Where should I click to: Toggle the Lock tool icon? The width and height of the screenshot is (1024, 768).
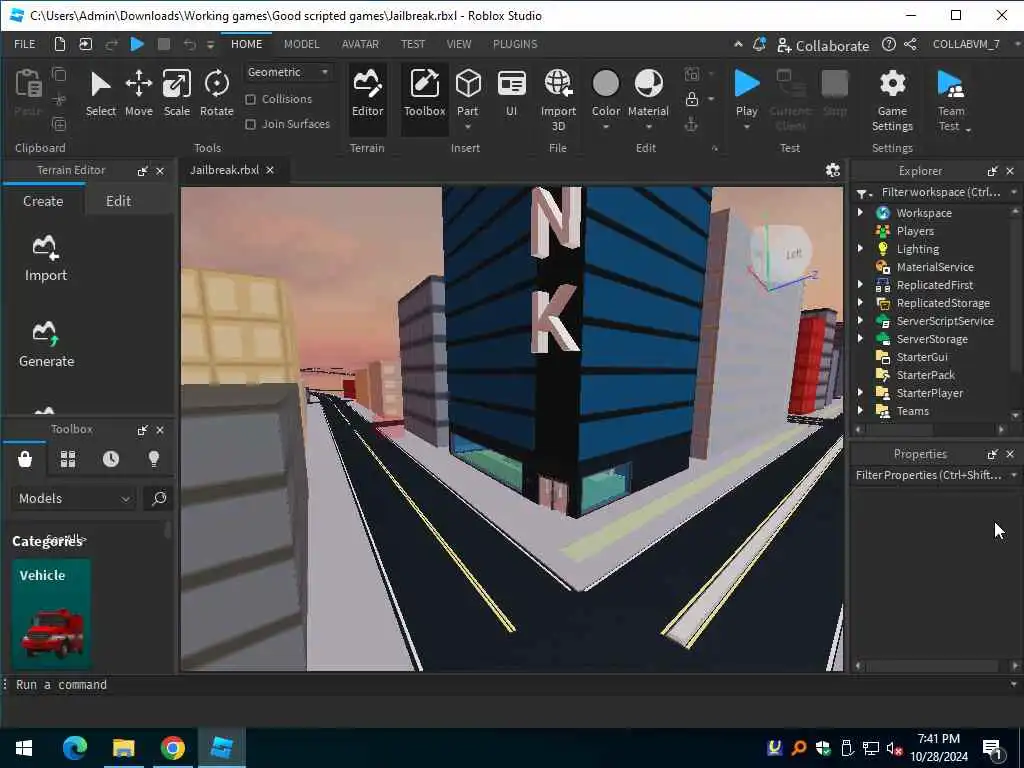point(692,99)
